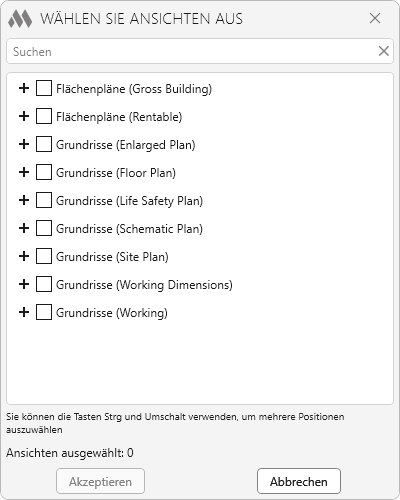Check the Grundrisse (Floor Plan) checkbox

click(44, 172)
